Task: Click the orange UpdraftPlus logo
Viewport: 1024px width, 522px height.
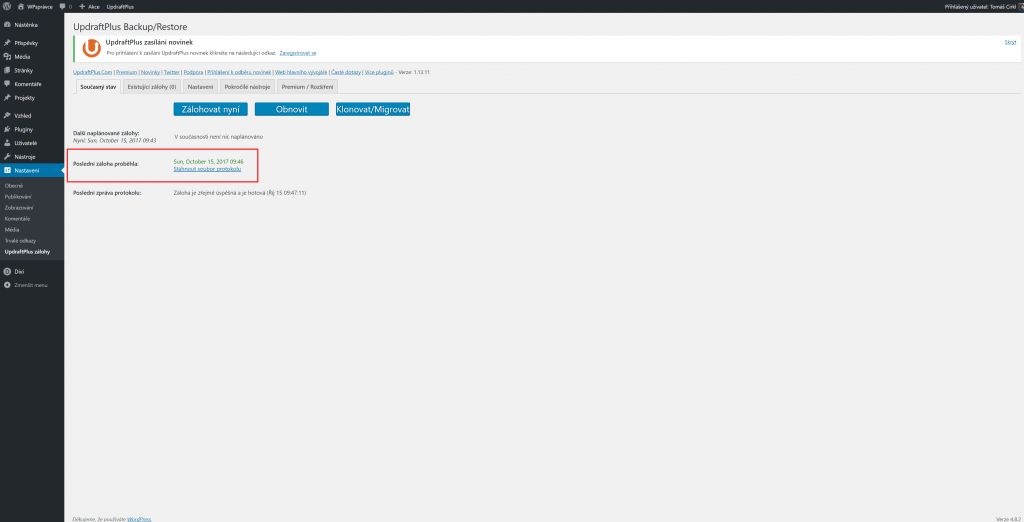Action: coord(92,48)
